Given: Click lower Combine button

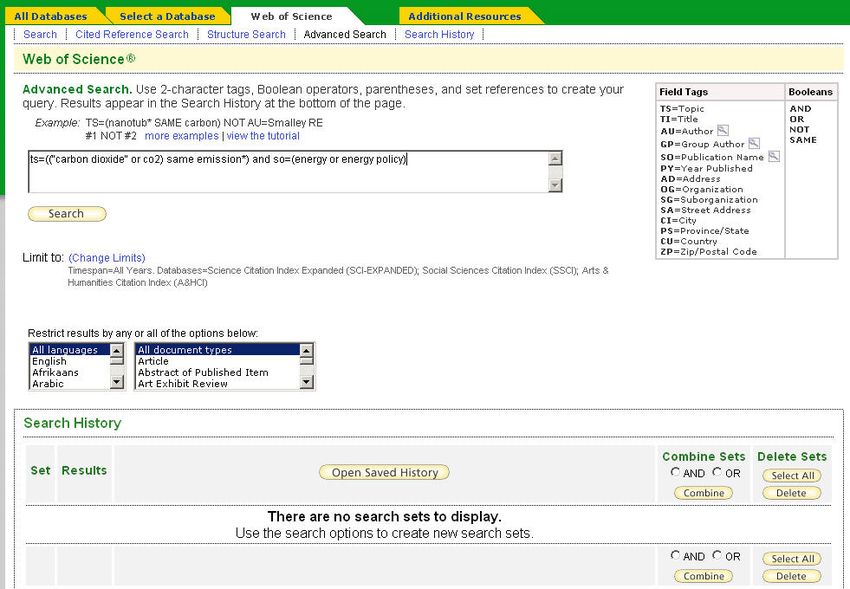Looking at the screenshot, I should pyautogui.click(x=704, y=576).
